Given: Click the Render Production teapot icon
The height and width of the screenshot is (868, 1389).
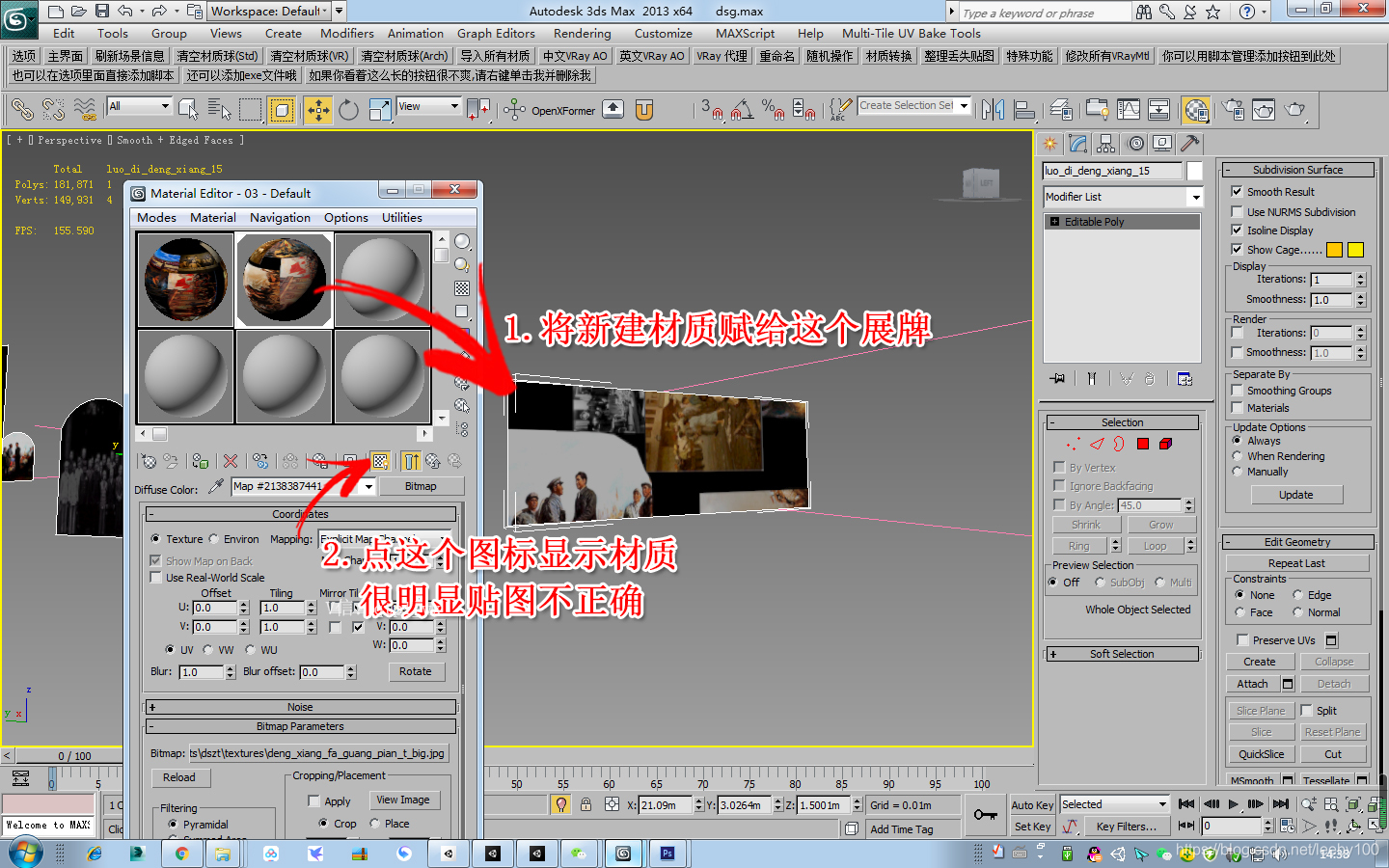Looking at the screenshot, I should (1295, 110).
